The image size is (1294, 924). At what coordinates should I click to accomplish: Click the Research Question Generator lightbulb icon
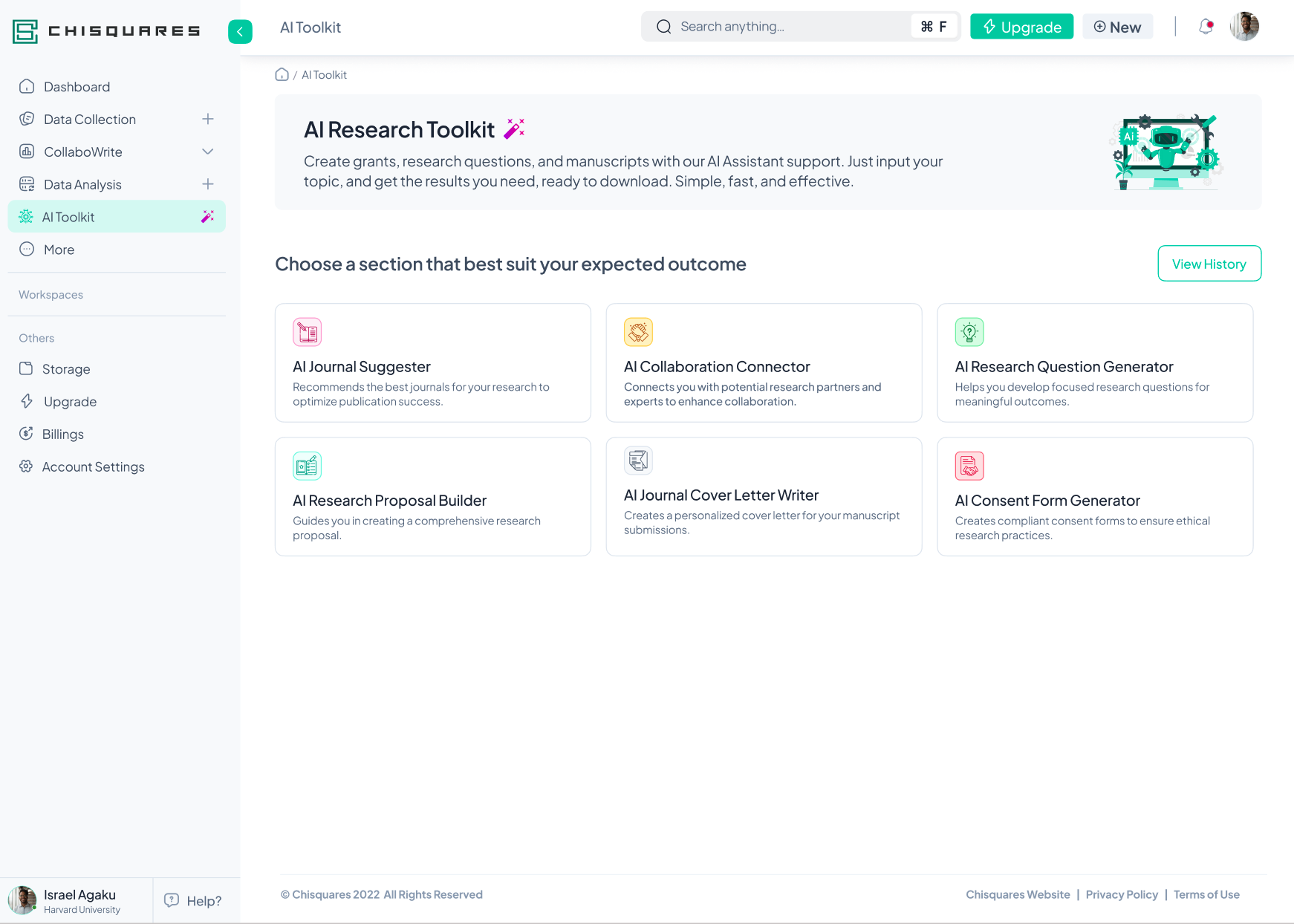[x=969, y=332]
